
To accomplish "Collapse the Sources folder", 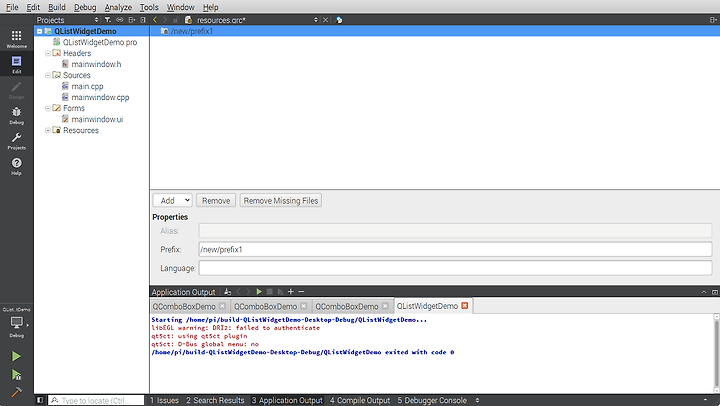I will [x=48, y=75].
